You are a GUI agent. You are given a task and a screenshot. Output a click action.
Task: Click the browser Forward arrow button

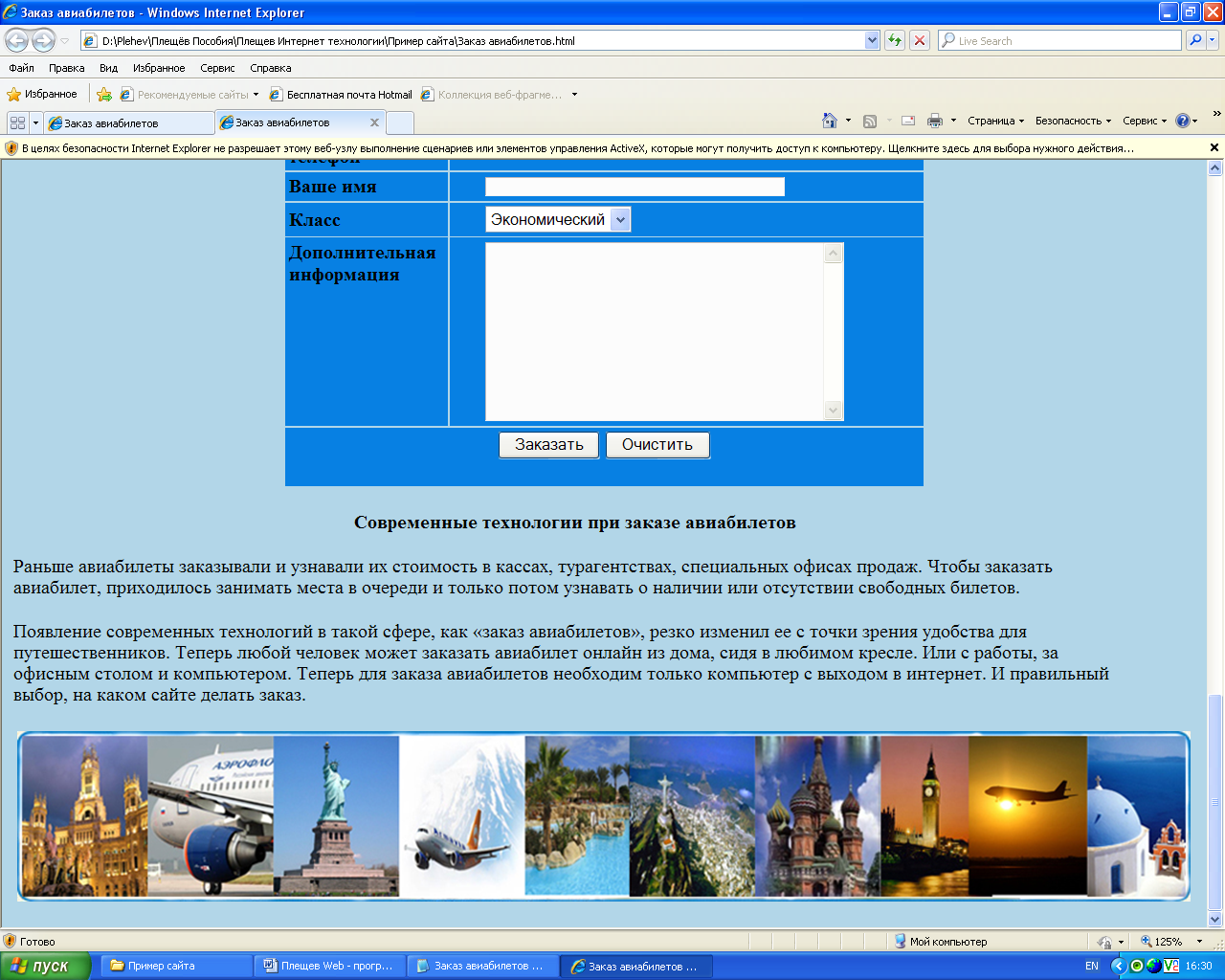(x=43, y=40)
